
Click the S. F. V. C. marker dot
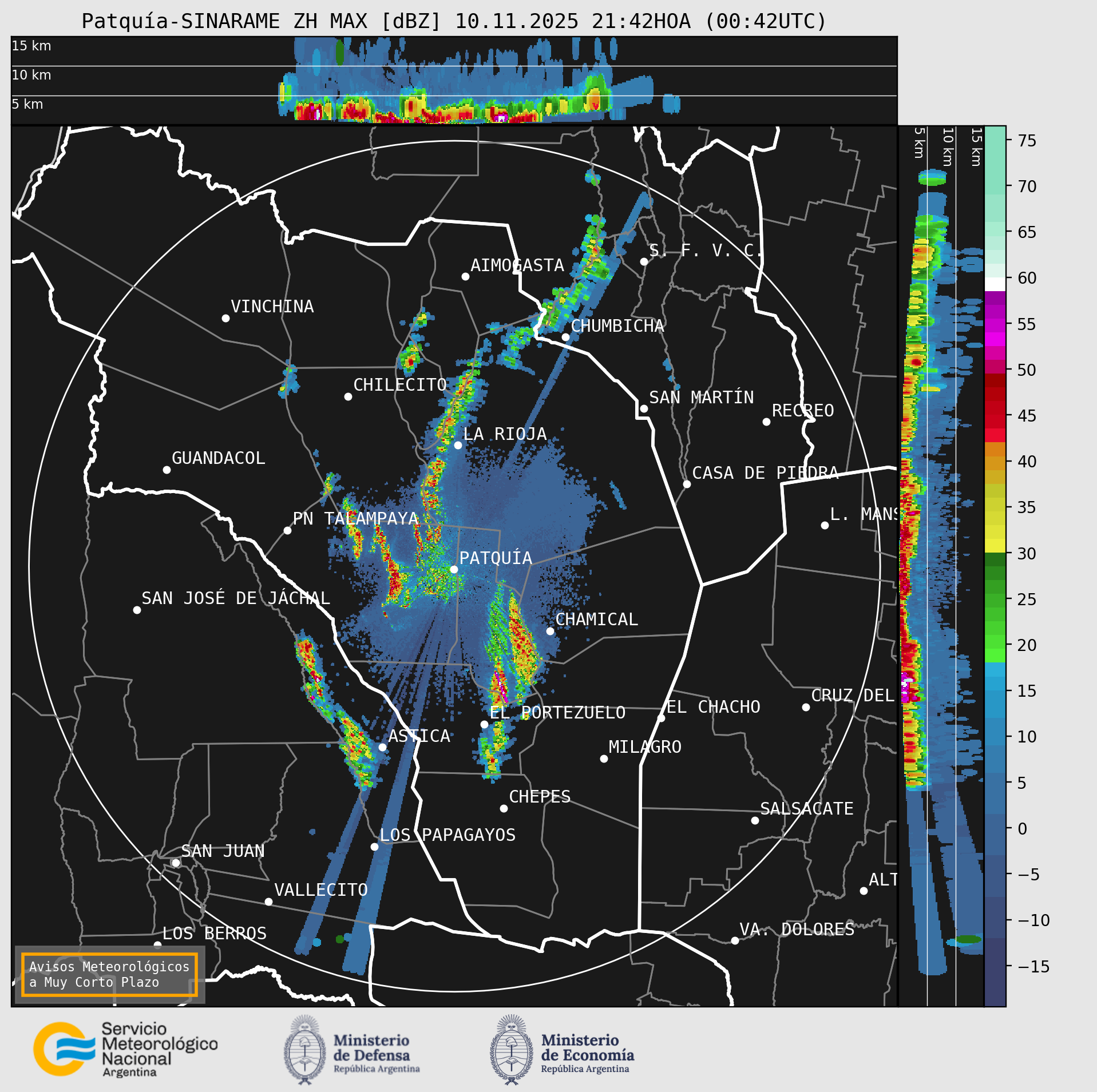644,261
